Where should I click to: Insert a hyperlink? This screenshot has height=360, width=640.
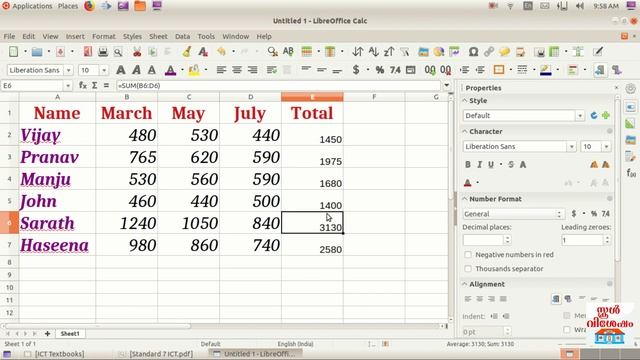[489, 52]
